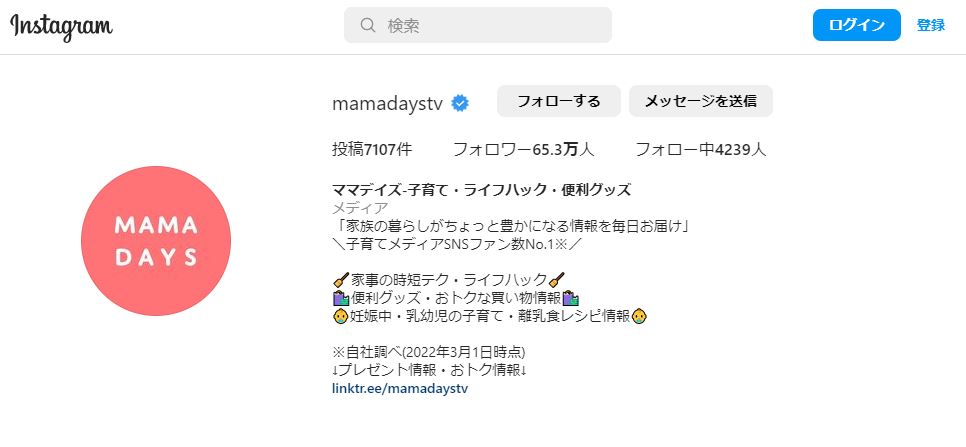Click the baby emoji after 離乳食レシピ情報
Image resolution: width=966 pixels, height=447 pixels.
639,316
